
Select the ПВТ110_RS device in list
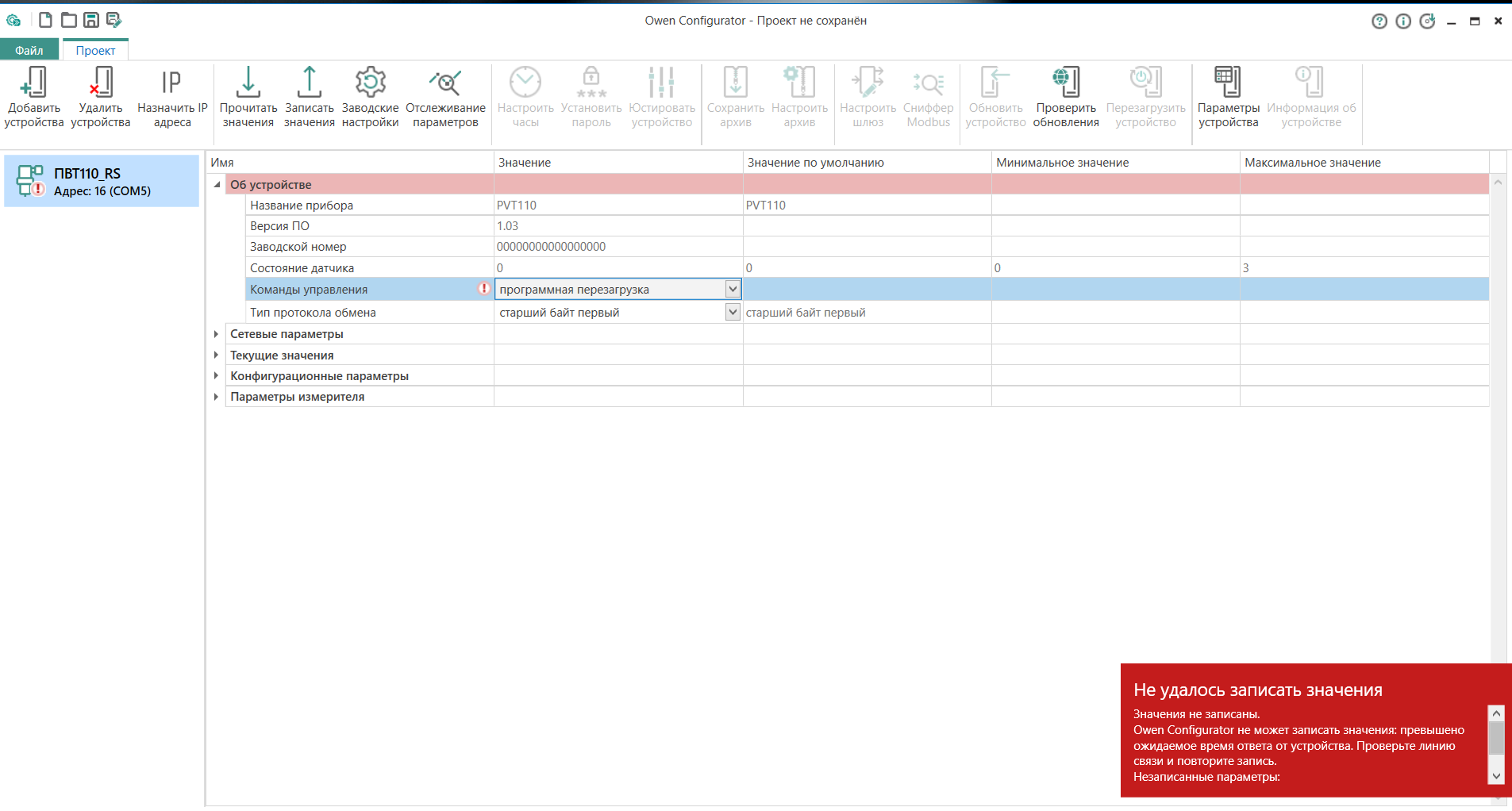click(102, 182)
